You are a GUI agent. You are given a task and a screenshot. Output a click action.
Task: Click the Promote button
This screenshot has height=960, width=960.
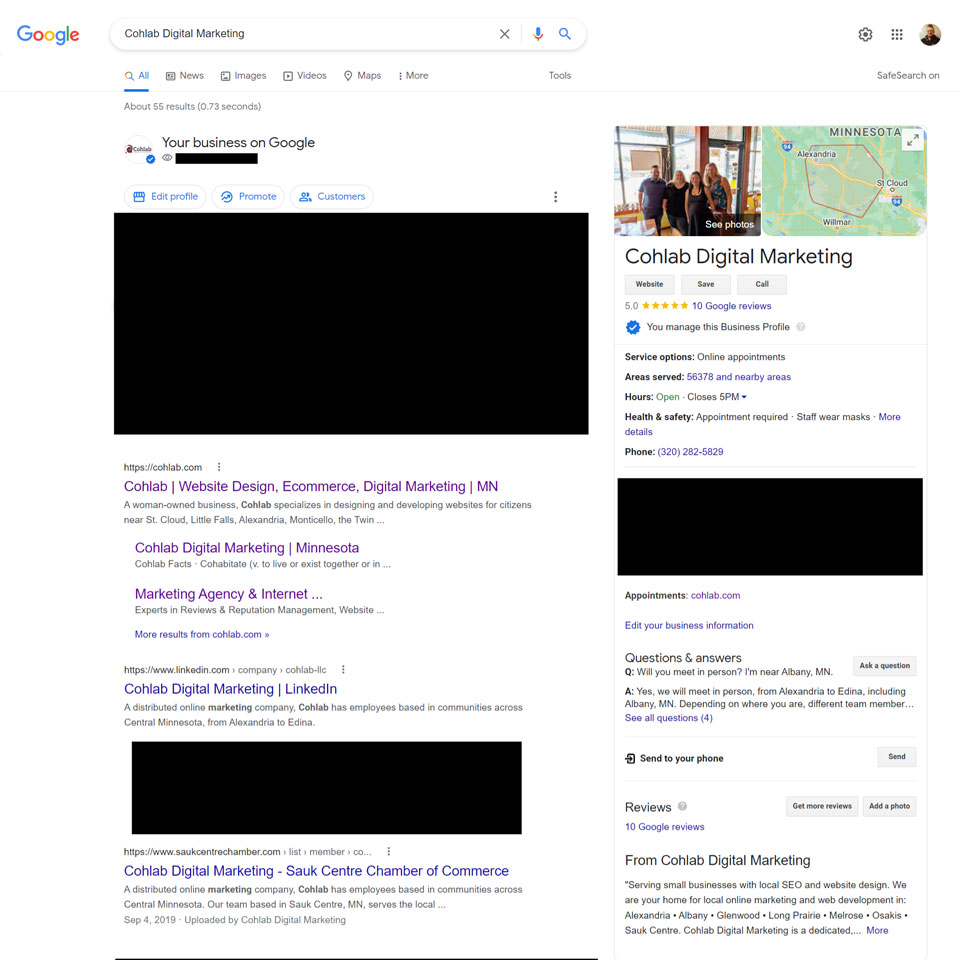click(x=248, y=197)
